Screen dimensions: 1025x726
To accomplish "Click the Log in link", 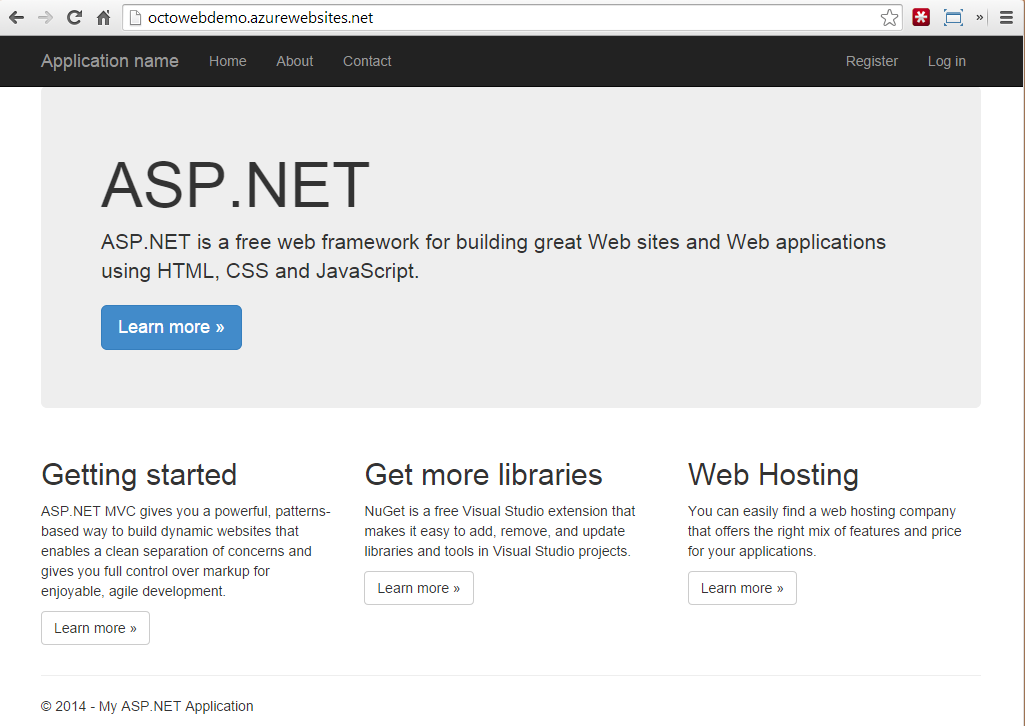I will [x=945, y=61].
